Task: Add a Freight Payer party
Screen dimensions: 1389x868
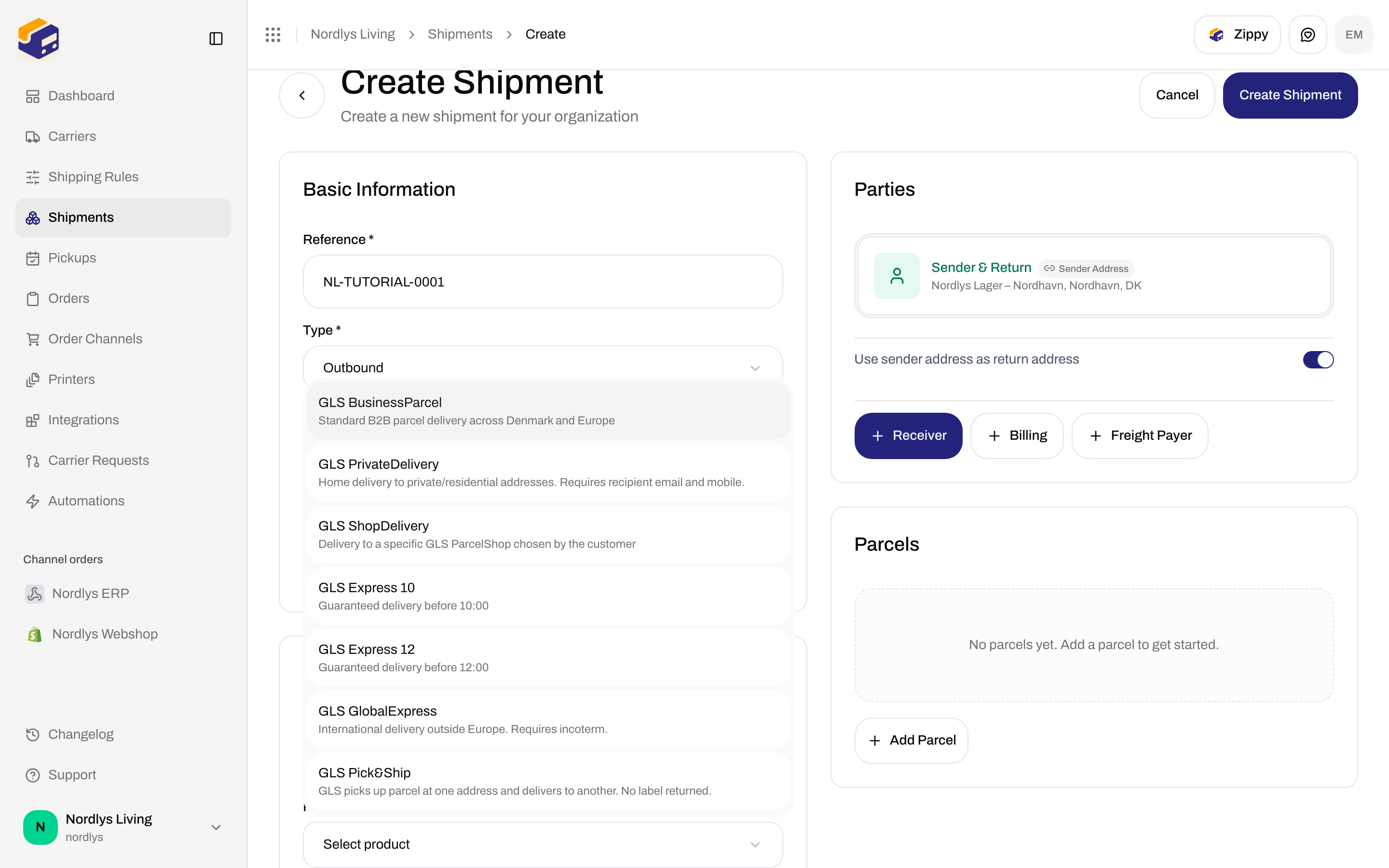Action: tap(1139, 436)
